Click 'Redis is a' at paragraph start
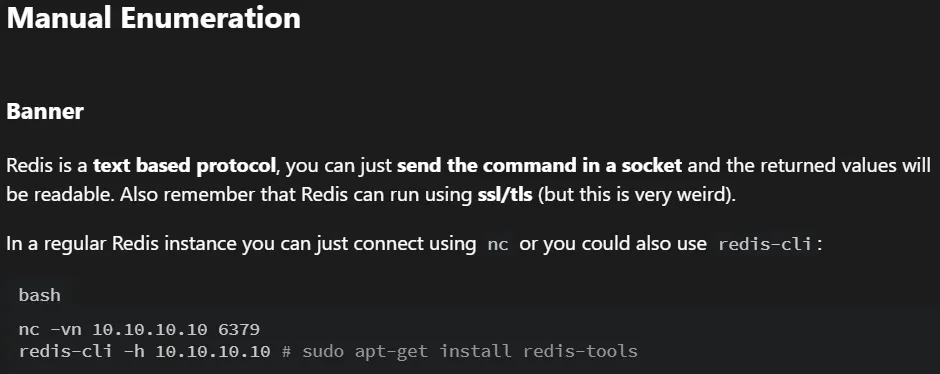The height and width of the screenshot is (374, 940). 47,165
